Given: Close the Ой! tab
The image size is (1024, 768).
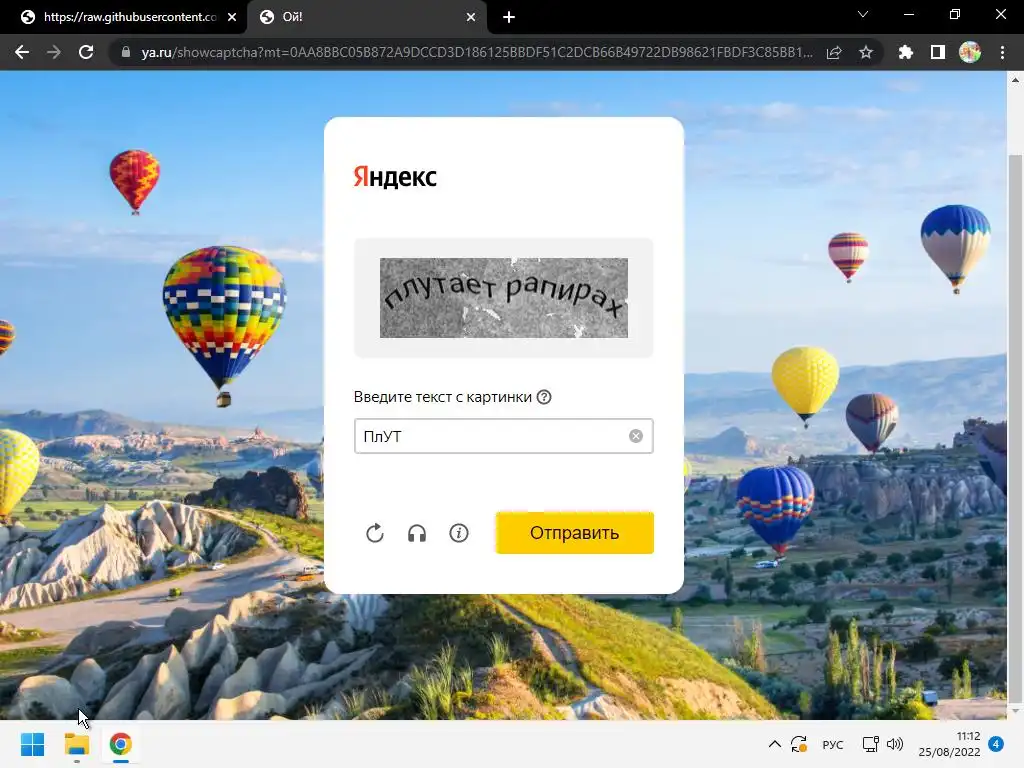Looking at the screenshot, I should pyautogui.click(x=471, y=17).
